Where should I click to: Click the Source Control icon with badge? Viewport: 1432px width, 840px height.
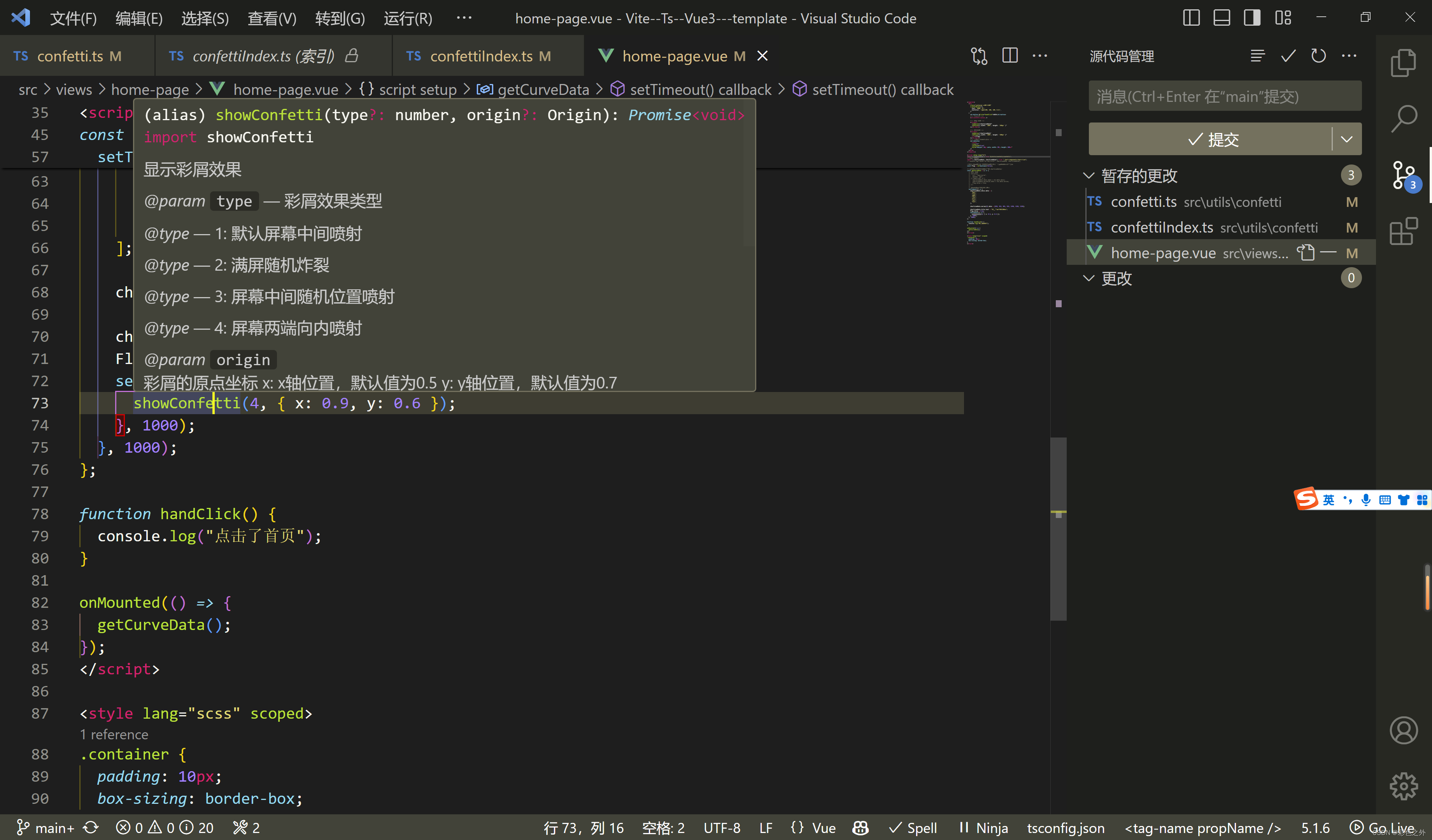[x=1403, y=175]
